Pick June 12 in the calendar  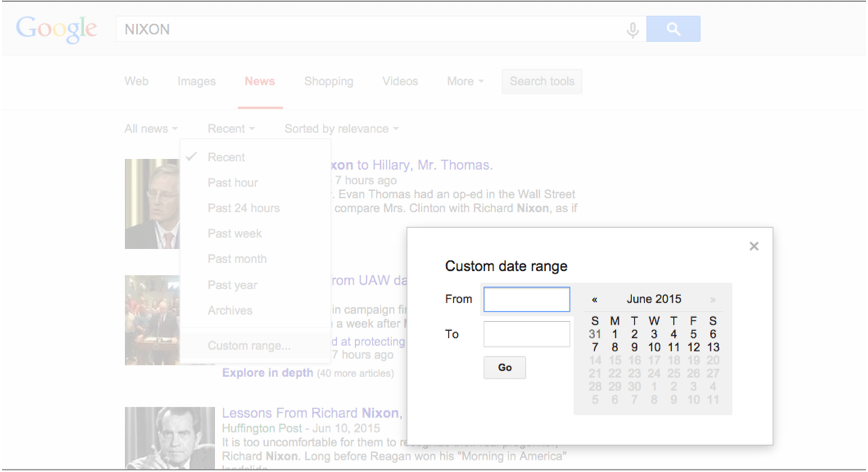click(x=694, y=347)
